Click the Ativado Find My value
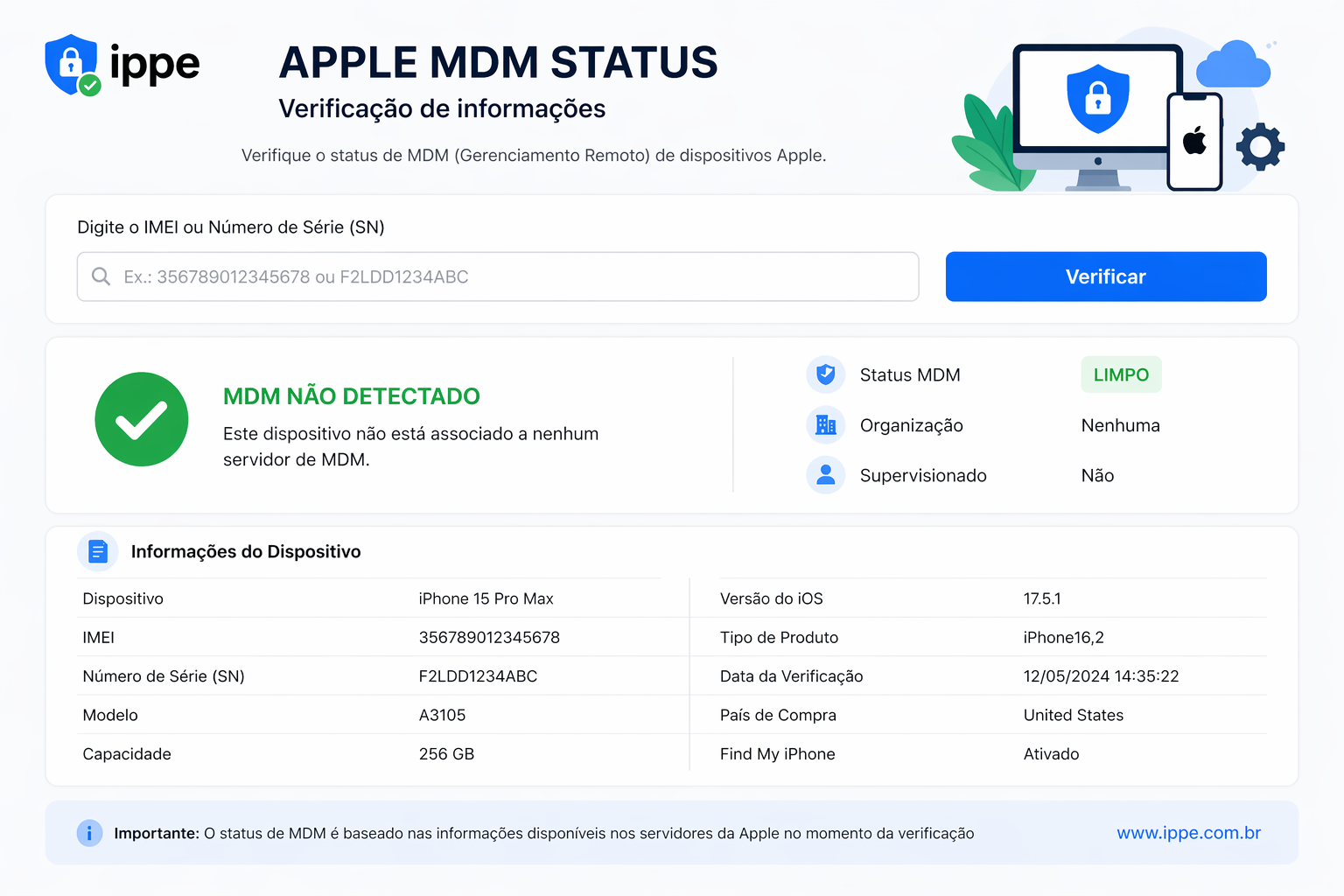Viewport: 1344px width, 896px height. click(1051, 754)
